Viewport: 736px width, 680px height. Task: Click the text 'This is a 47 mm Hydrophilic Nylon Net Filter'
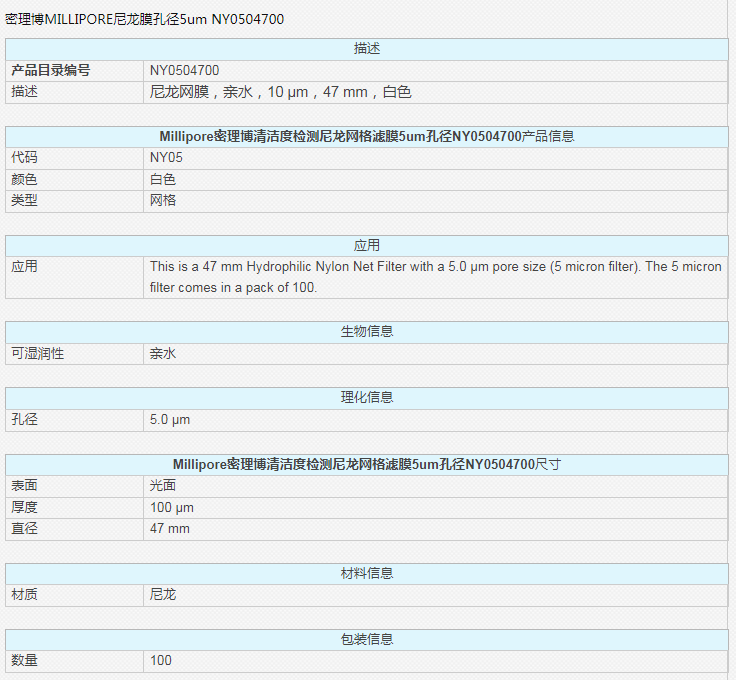coord(278,267)
